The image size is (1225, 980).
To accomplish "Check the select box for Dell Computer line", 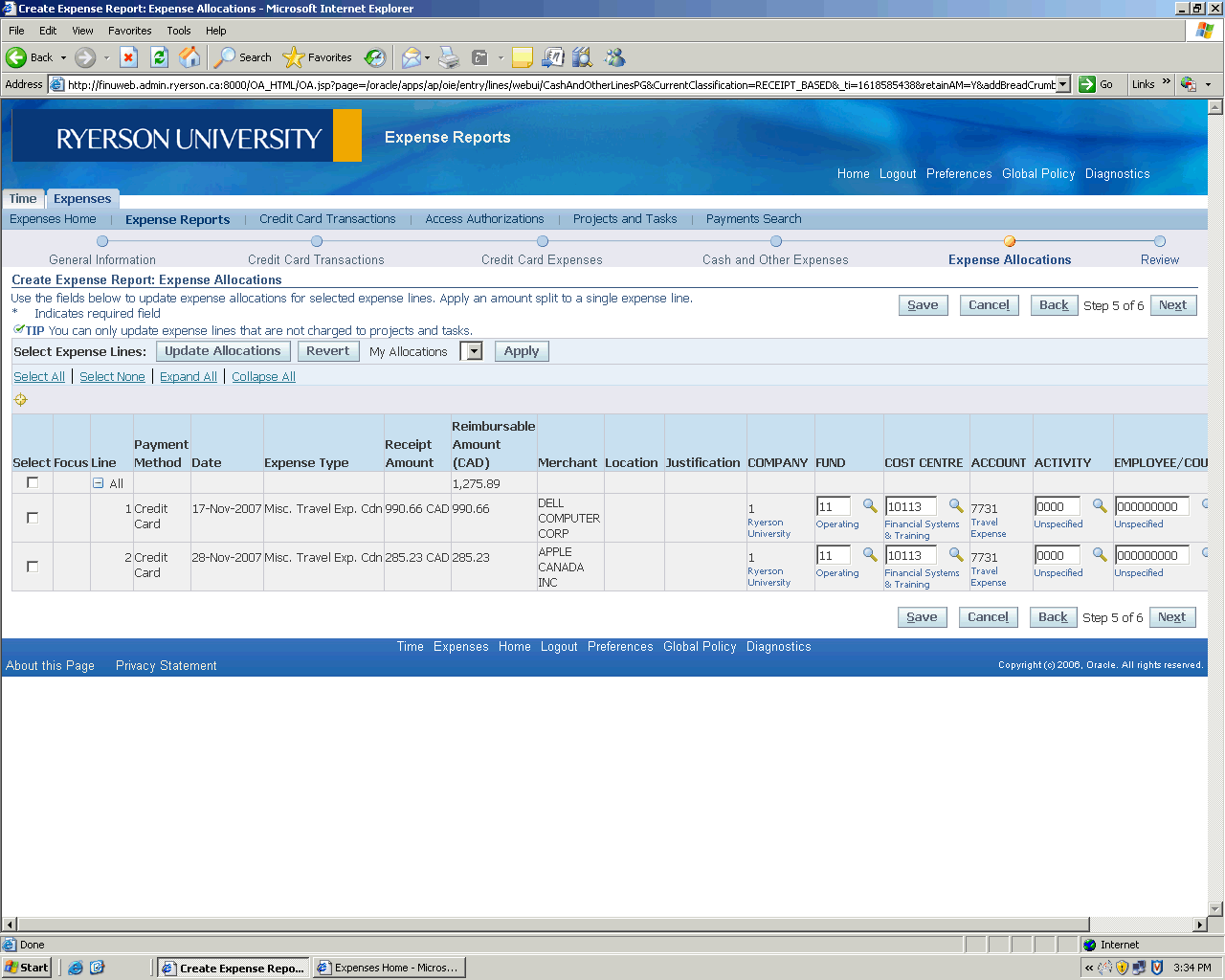I will [33, 518].
